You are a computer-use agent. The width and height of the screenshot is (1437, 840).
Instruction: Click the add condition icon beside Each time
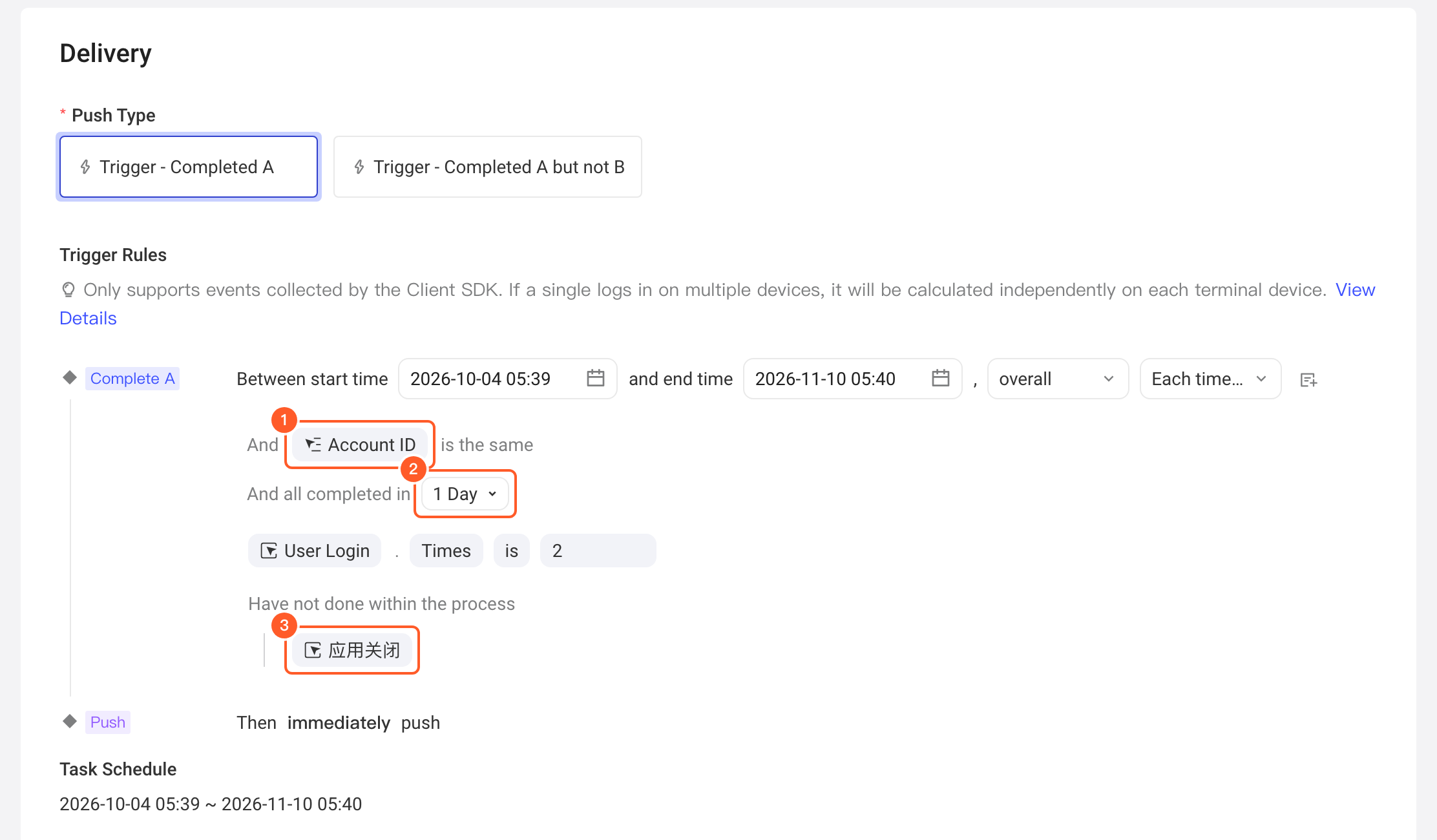[x=1308, y=379]
